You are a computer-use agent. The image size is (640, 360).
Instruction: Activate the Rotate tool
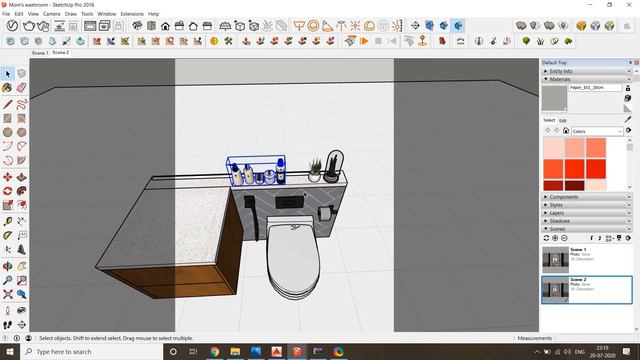(7, 191)
